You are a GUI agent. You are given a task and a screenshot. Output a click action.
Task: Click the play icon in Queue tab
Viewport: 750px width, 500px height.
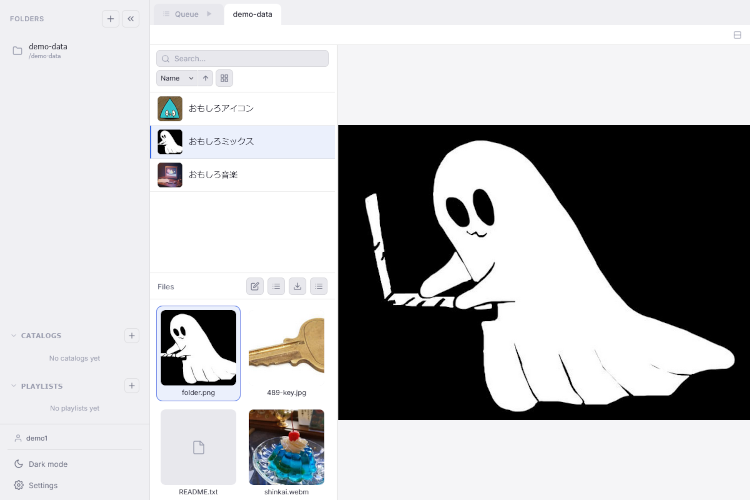[x=209, y=14]
